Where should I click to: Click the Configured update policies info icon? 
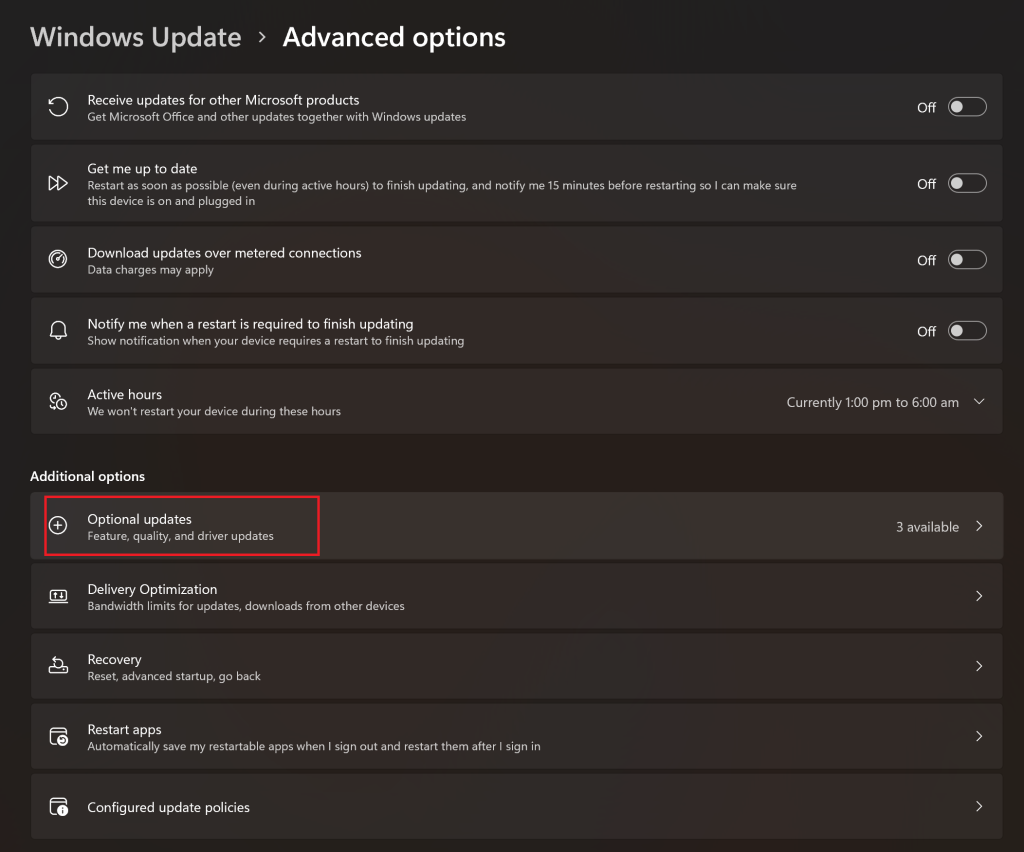point(58,805)
